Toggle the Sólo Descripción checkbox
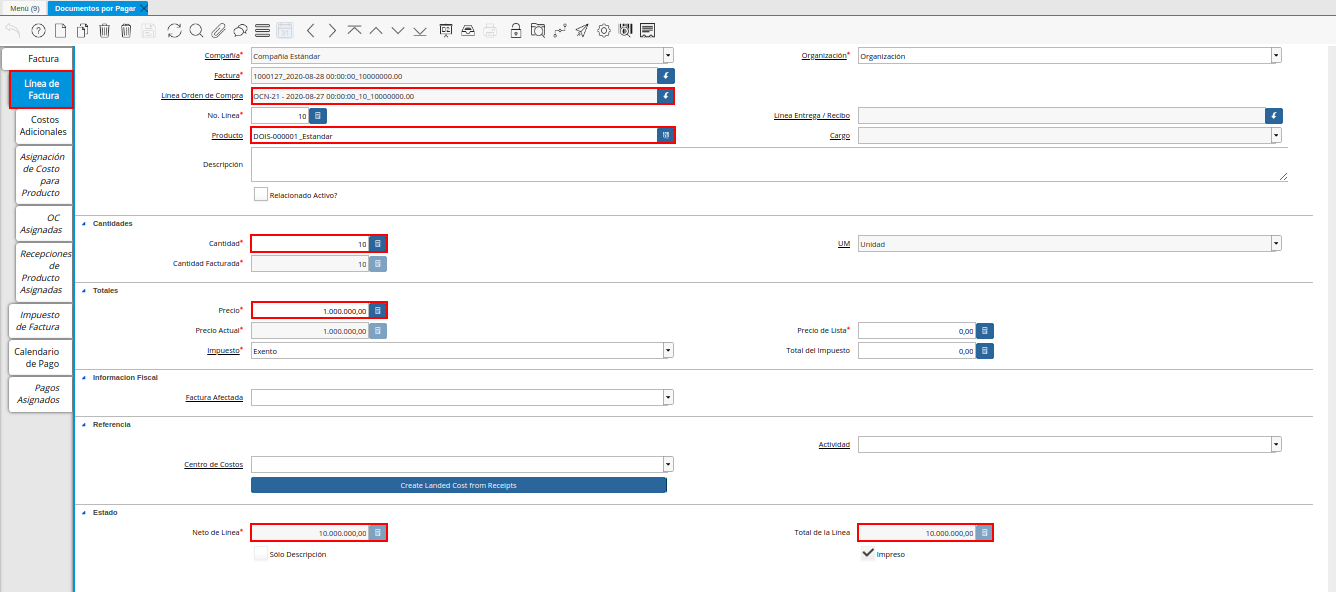Image resolution: width=1336 pixels, height=592 pixels. point(261,553)
